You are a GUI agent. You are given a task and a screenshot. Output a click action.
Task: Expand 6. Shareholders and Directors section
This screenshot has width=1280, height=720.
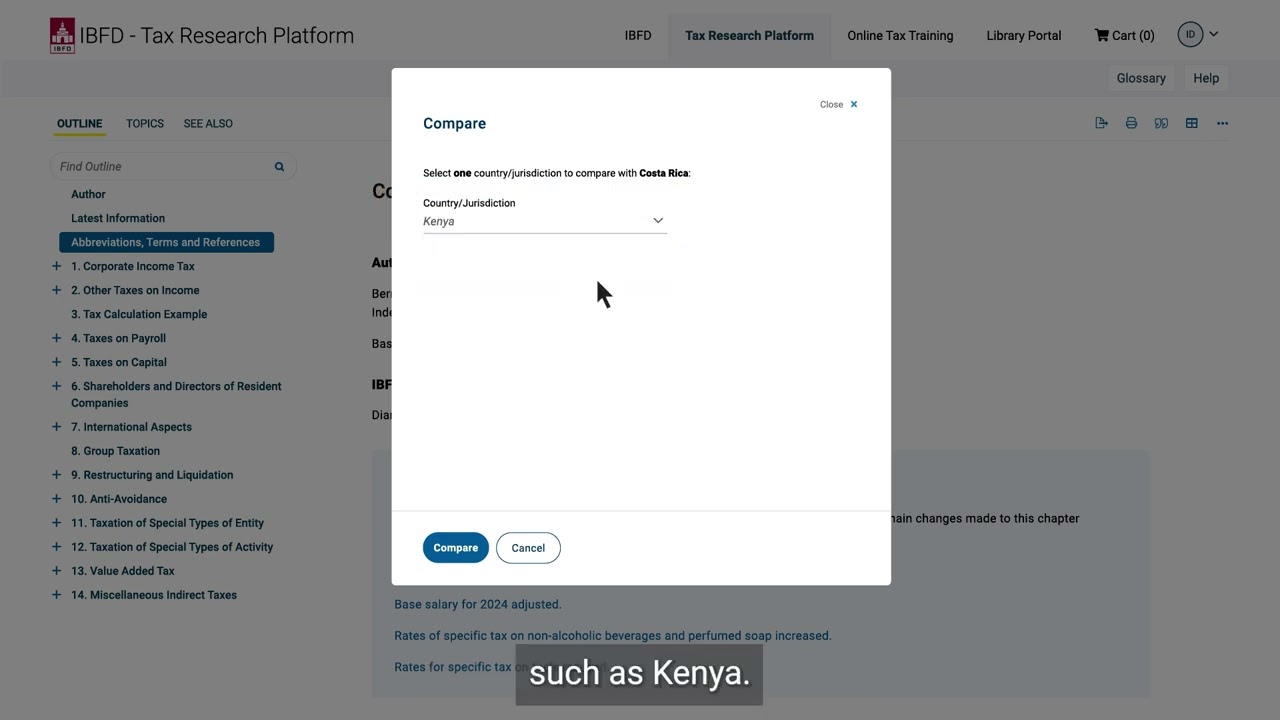click(x=56, y=386)
